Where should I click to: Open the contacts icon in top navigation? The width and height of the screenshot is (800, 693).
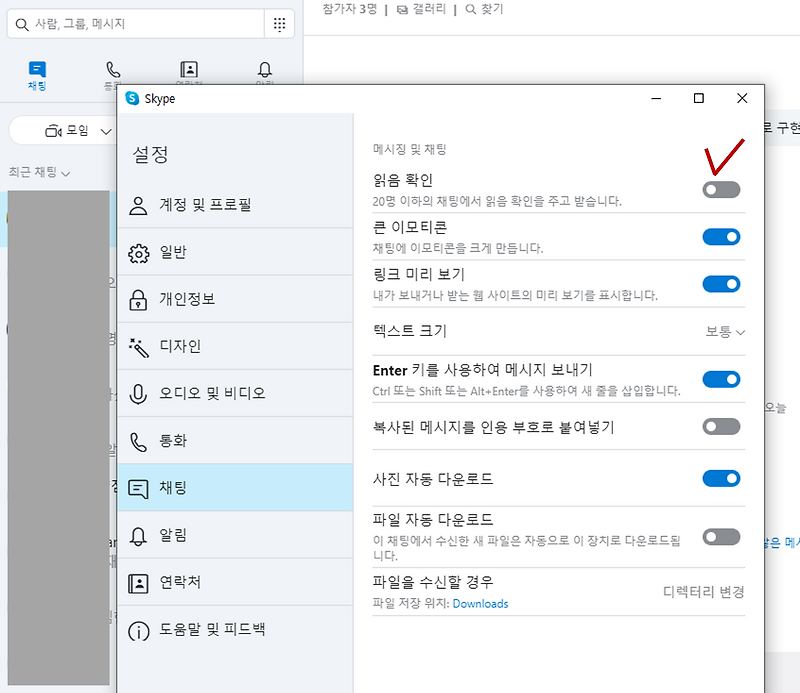tap(189, 69)
